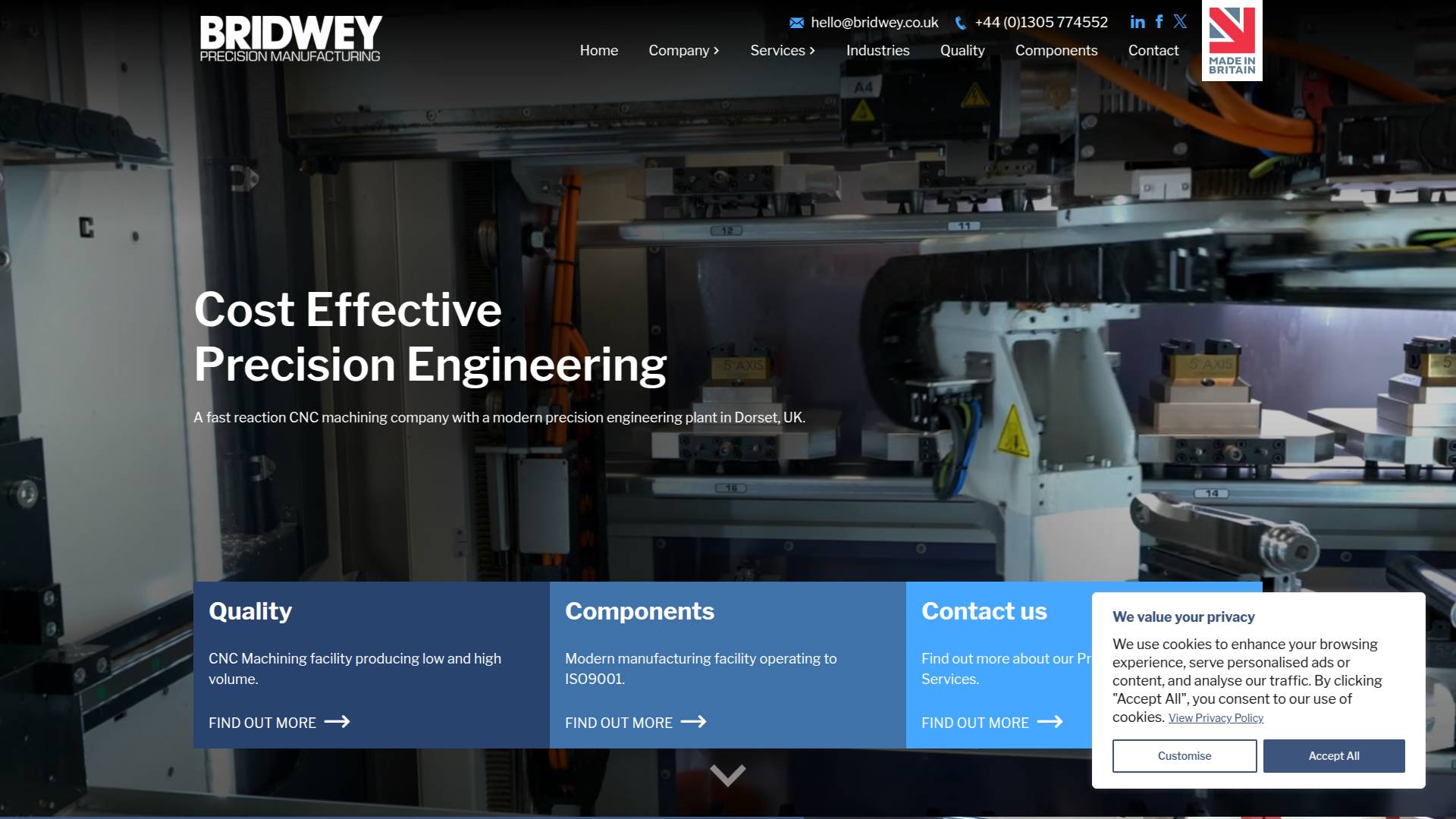The height and width of the screenshot is (819, 1456).
Task: Expand the Services dropdown menu
Action: coord(782,51)
